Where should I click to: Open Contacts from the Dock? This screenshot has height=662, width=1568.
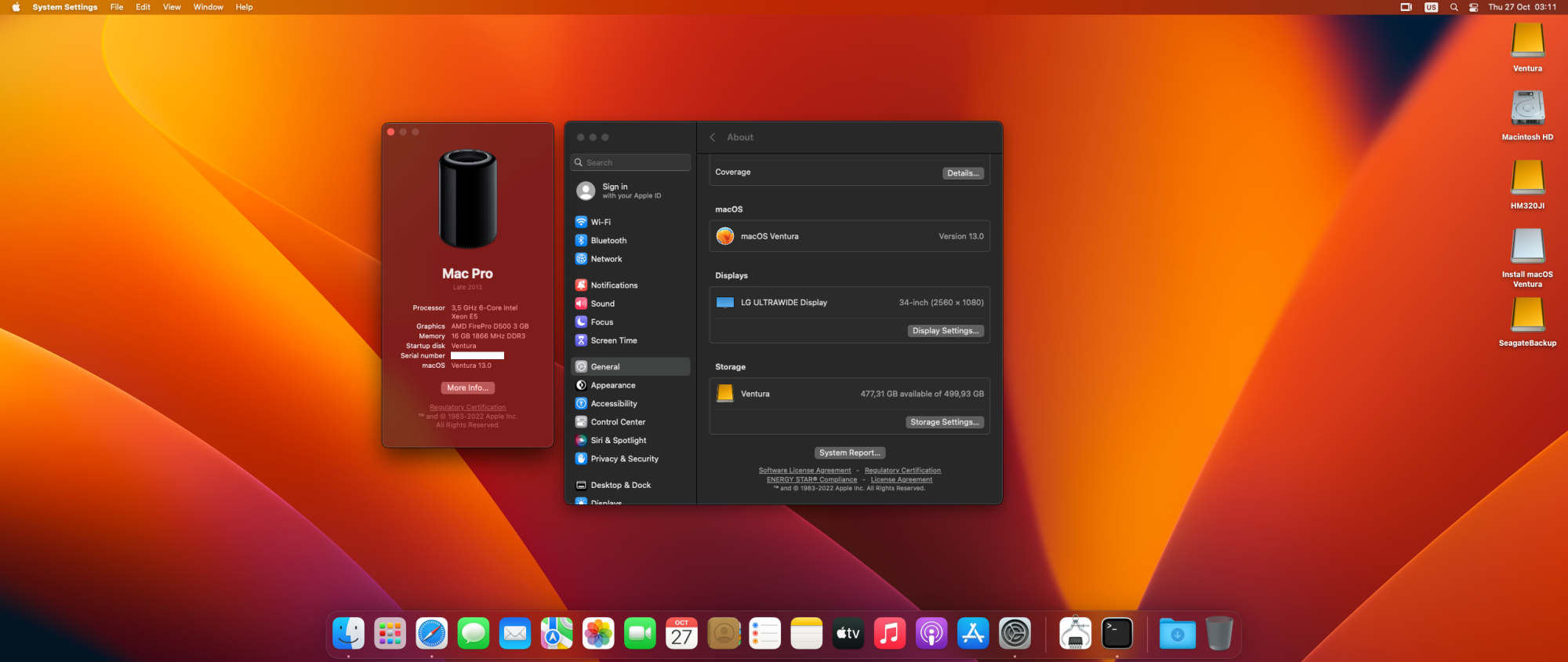click(x=724, y=633)
